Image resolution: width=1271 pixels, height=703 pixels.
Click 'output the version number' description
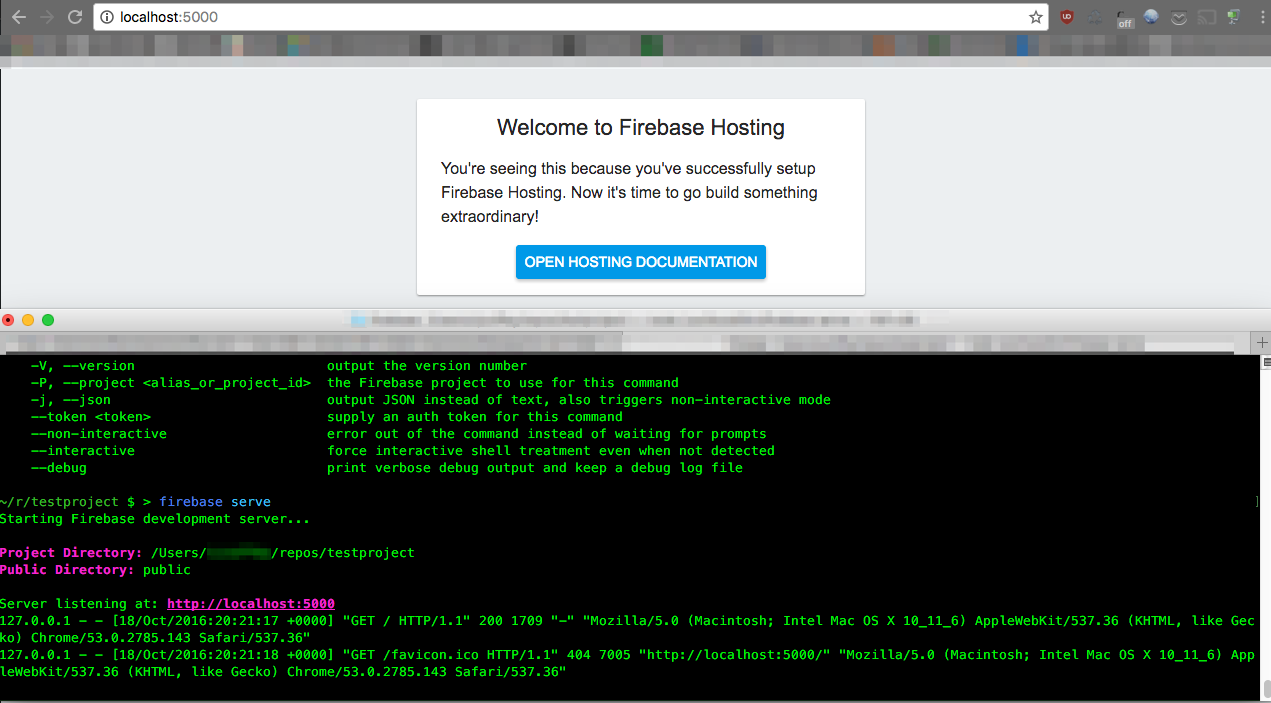pos(427,366)
